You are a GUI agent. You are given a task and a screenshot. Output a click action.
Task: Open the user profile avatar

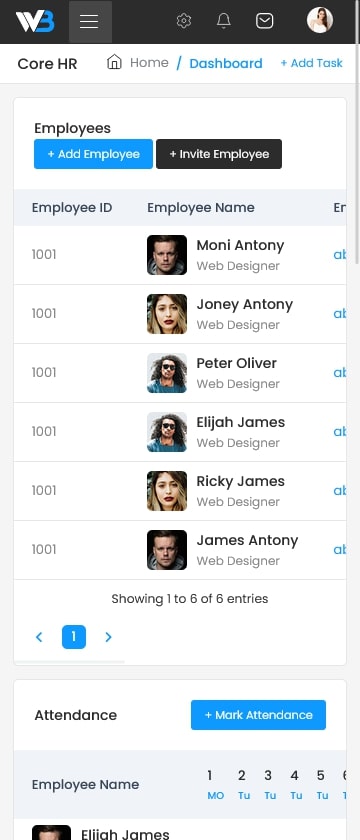pyautogui.click(x=320, y=20)
